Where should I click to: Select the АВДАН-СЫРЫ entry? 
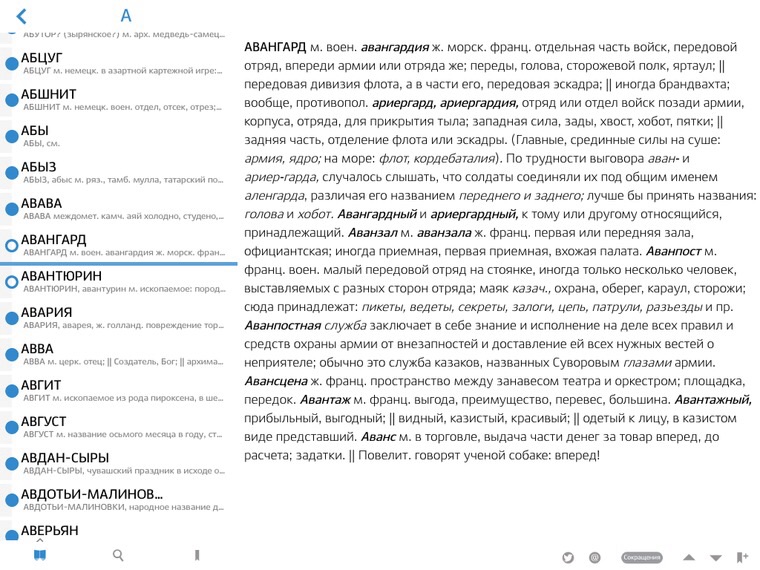(119, 463)
